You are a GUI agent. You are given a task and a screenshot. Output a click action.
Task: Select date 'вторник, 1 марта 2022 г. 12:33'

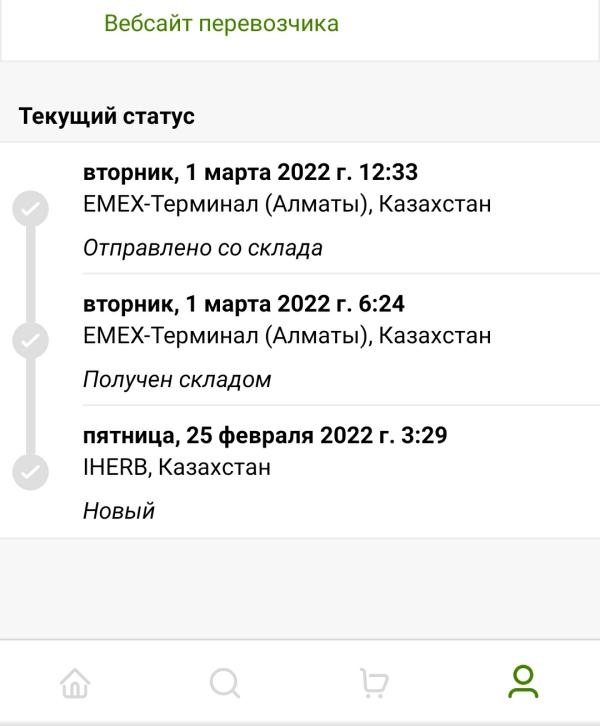(x=250, y=172)
